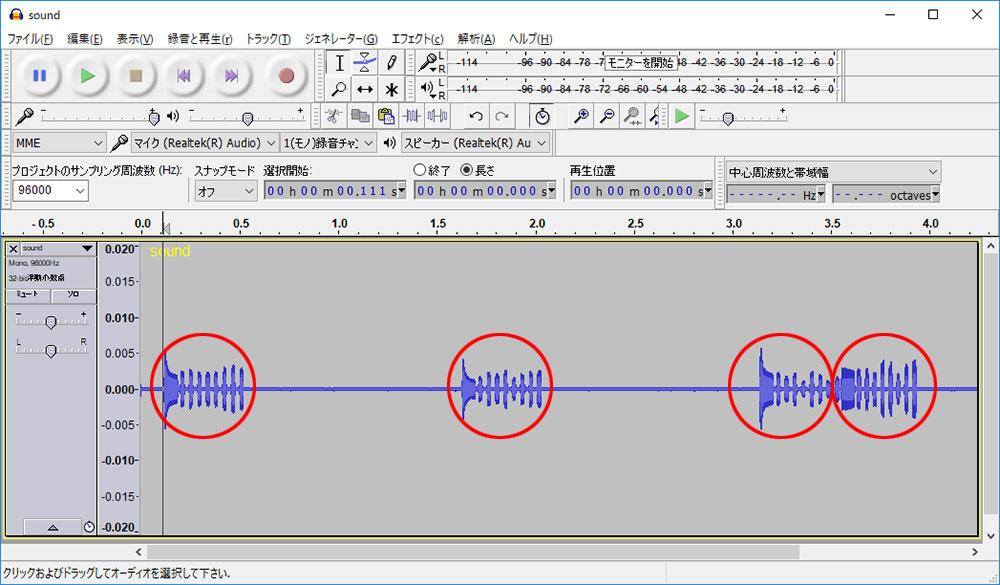This screenshot has height=585, width=1000.
Task: Select the Draw (pencil) tool
Action: [x=392, y=63]
